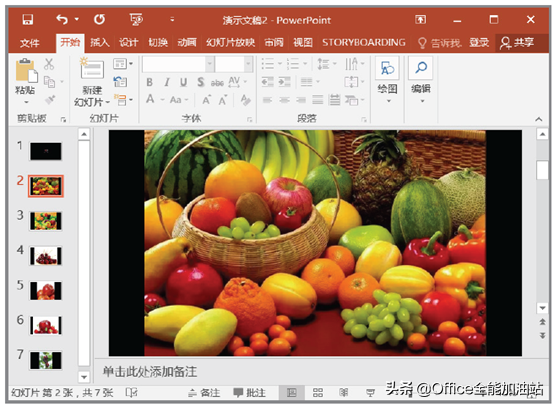Expand the 粘贴 dropdown arrow

pos(26,102)
